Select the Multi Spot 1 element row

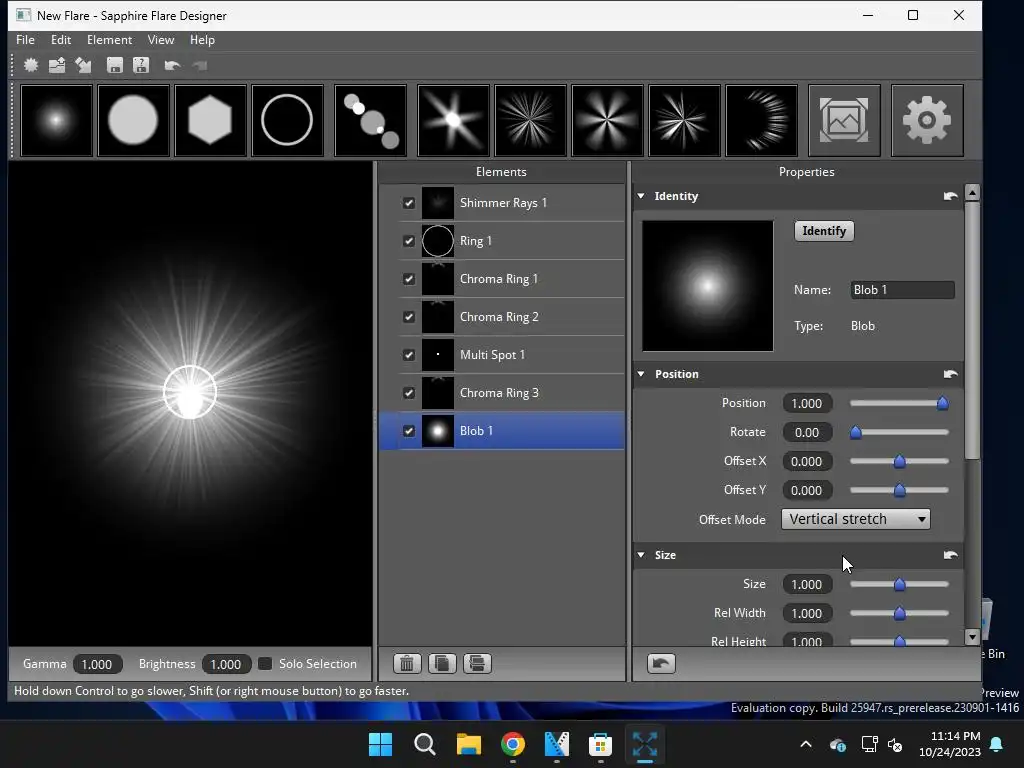502,355
